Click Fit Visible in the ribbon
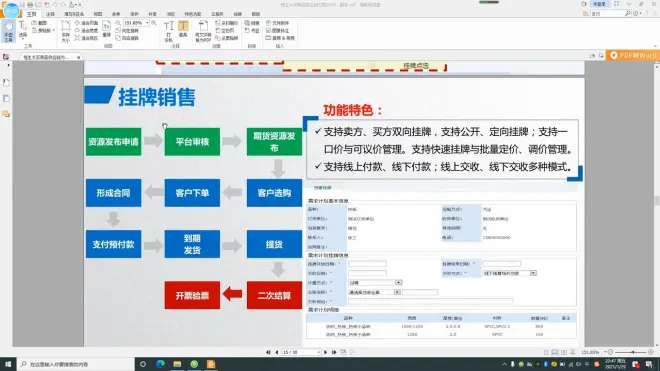This screenshot has width=660, height=371. coord(86,38)
